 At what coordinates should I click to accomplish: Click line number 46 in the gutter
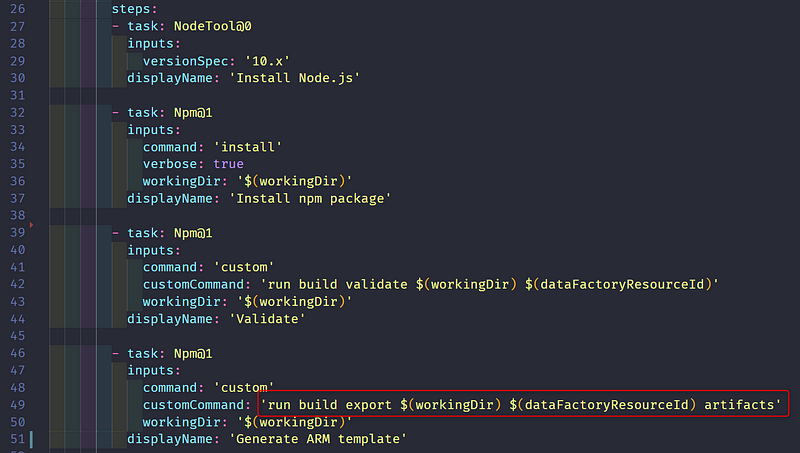[x=16, y=353]
